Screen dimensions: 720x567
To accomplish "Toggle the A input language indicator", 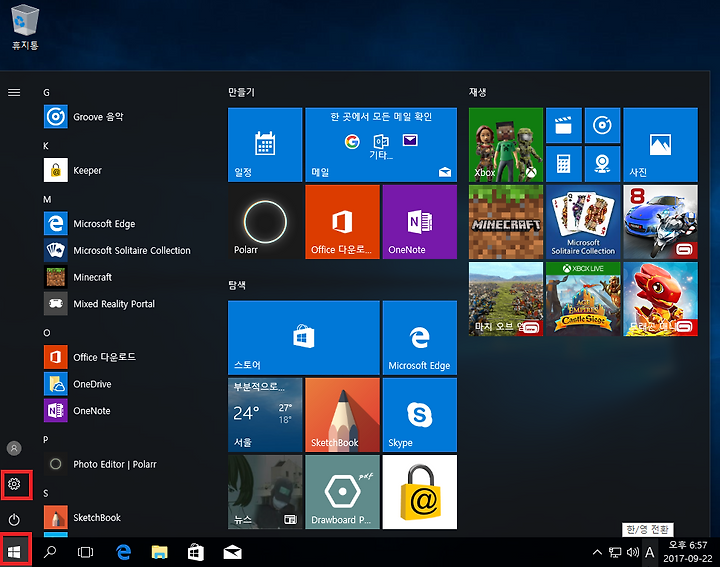I will pyautogui.click(x=649, y=552).
